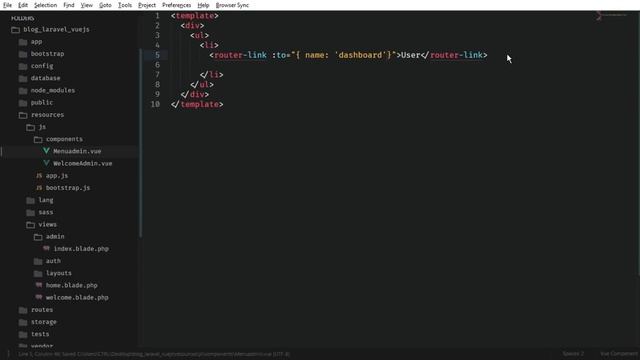Screen dimensions: 640x360
Task: Open welcome.blade.php file
Action: 77,298
